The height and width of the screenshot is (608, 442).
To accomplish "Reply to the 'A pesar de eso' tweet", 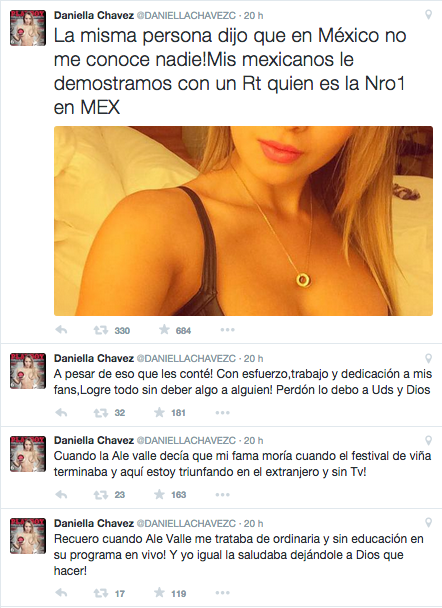I will point(61,413).
